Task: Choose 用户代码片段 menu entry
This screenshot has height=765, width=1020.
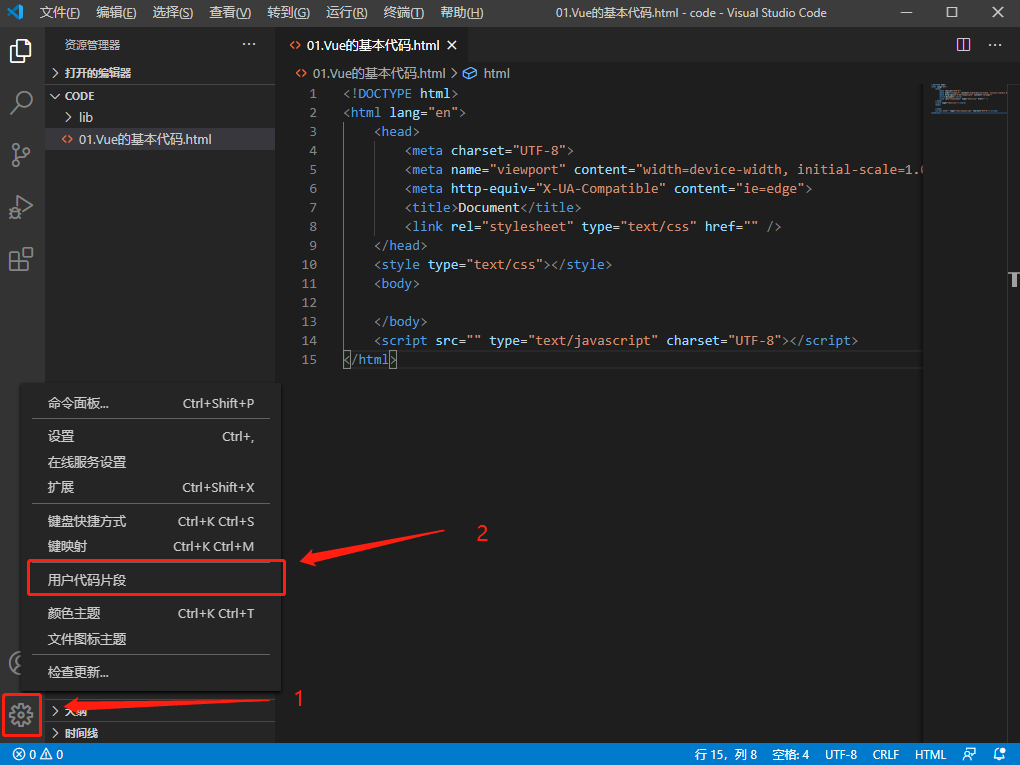Action: [151, 580]
